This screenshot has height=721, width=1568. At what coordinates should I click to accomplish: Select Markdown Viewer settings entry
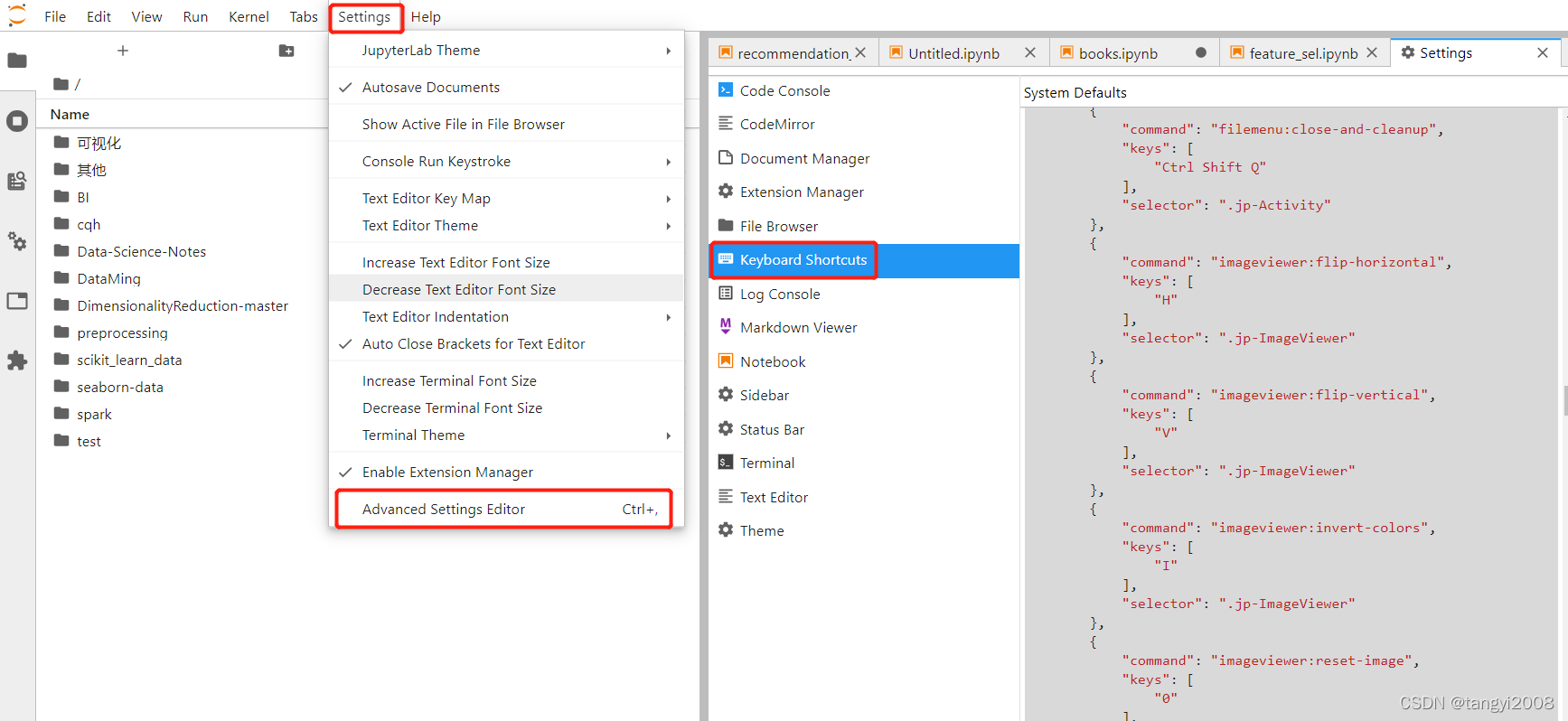(x=864, y=327)
